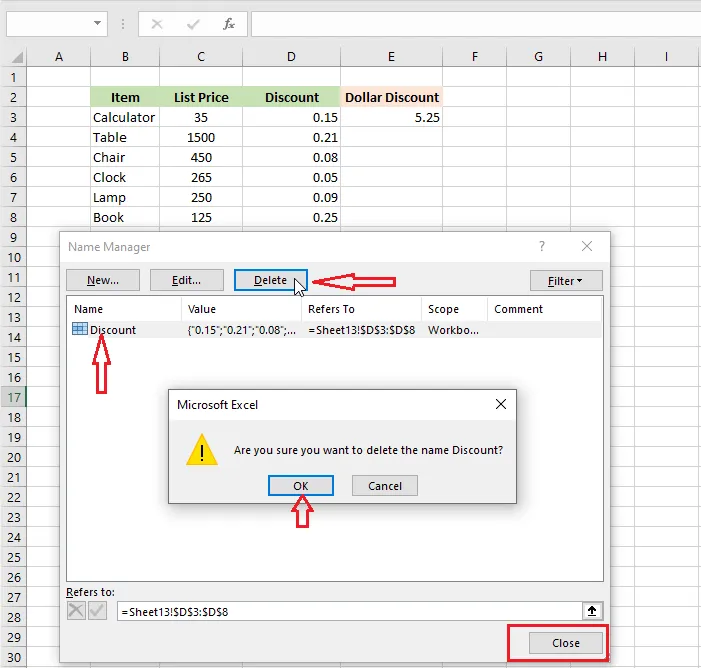Select the cell showing 5.25
Viewport: 701px width, 668px height.
click(x=392, y=117)
